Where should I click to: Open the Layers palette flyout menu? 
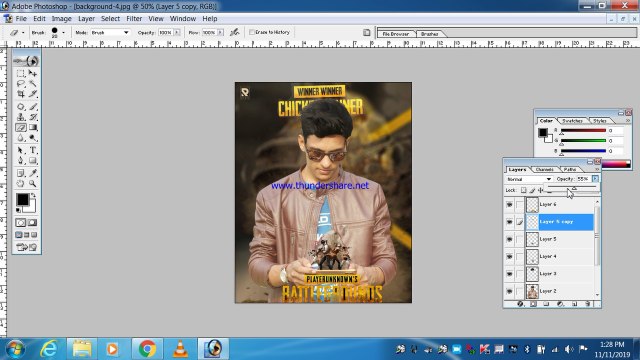pos(597,169)
